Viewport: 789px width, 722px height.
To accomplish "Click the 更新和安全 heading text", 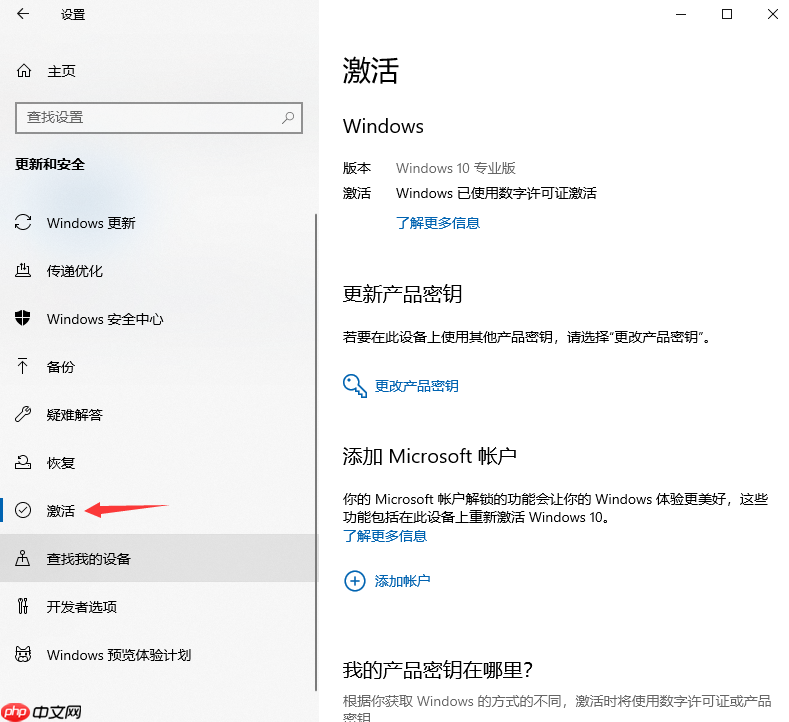I will coord(50,164).
